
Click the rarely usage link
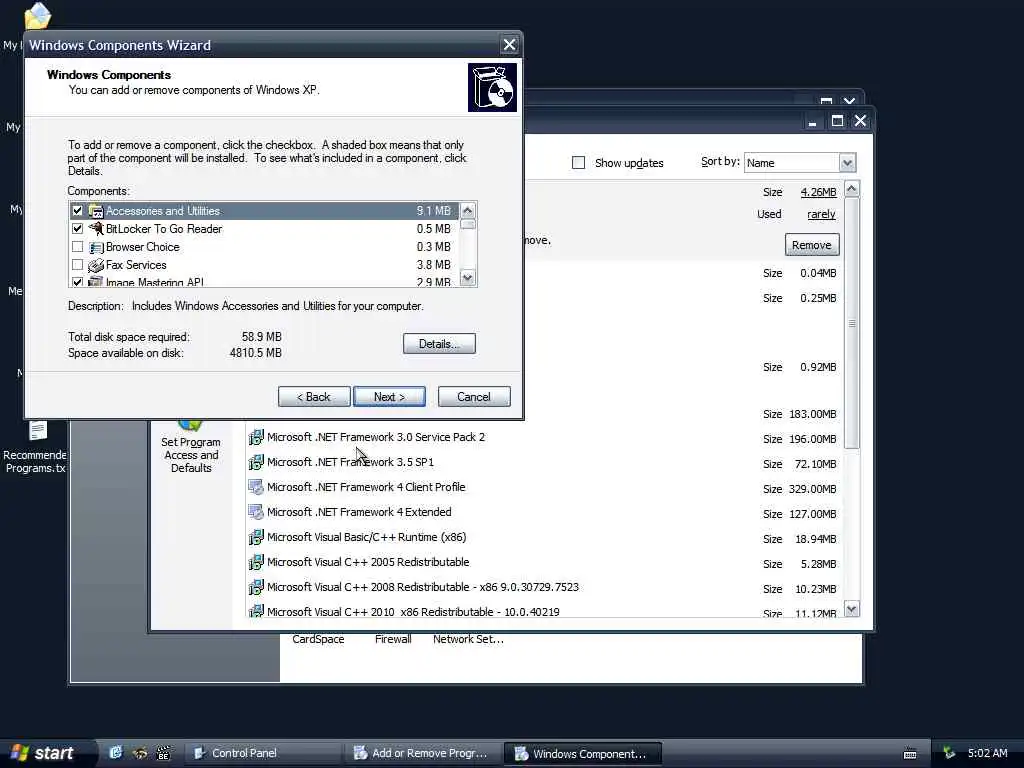(821, 214)
